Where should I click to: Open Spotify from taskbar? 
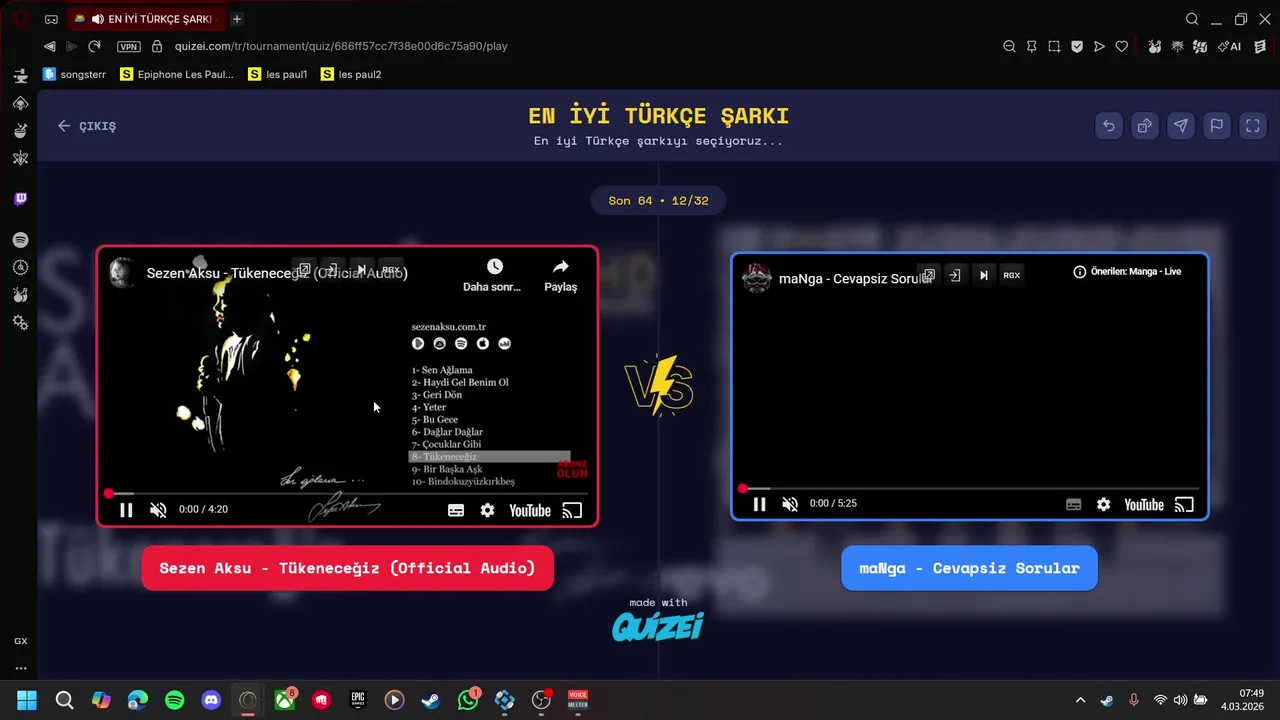[x=174, y=700]
